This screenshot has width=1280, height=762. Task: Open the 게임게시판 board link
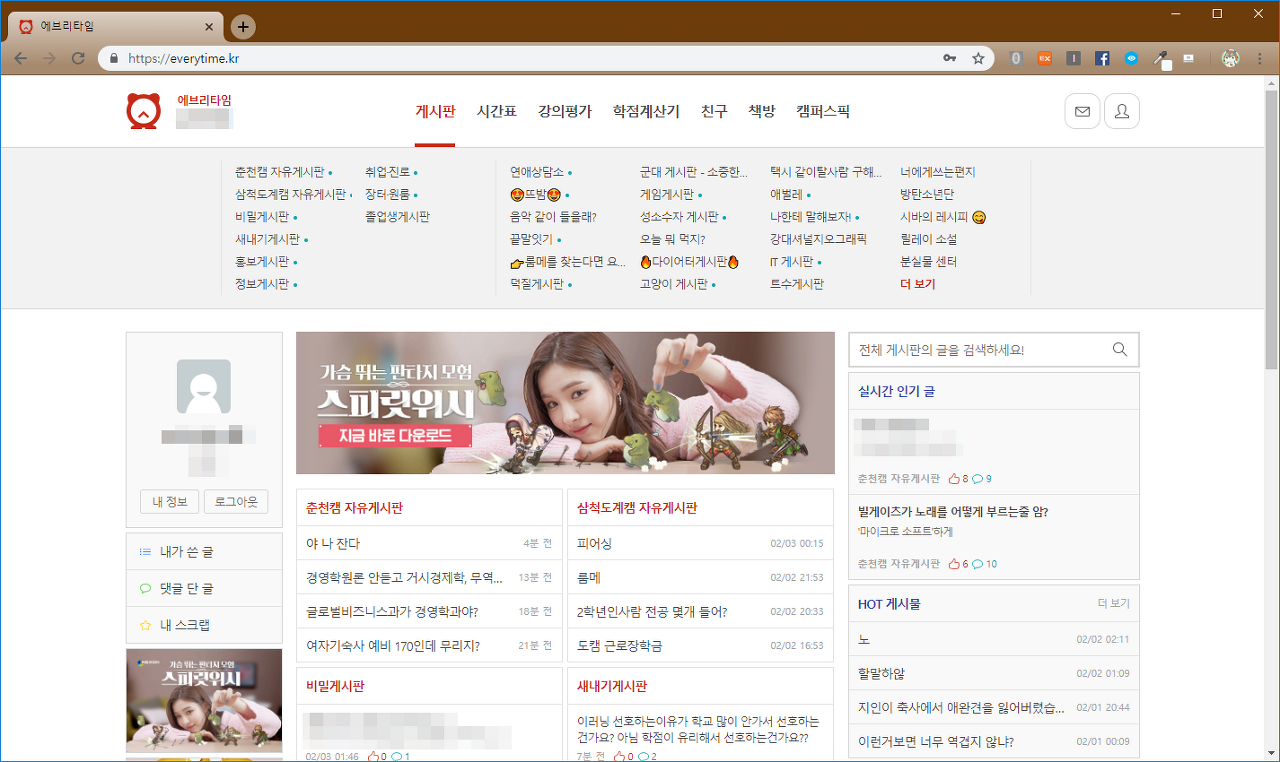click(667, 194)
